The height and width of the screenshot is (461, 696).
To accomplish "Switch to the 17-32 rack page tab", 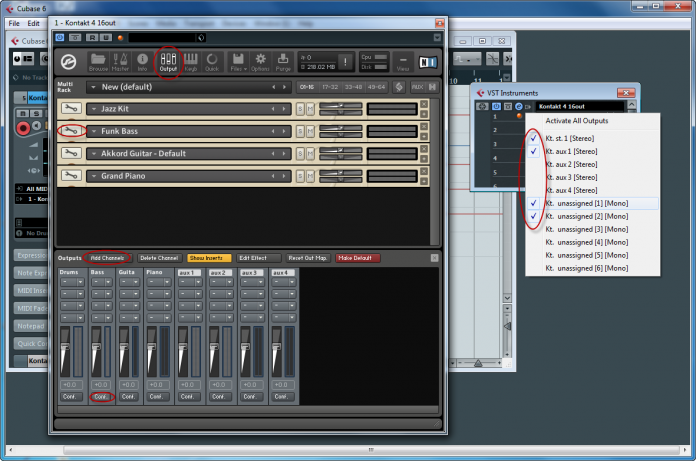I will pos(330,87).
